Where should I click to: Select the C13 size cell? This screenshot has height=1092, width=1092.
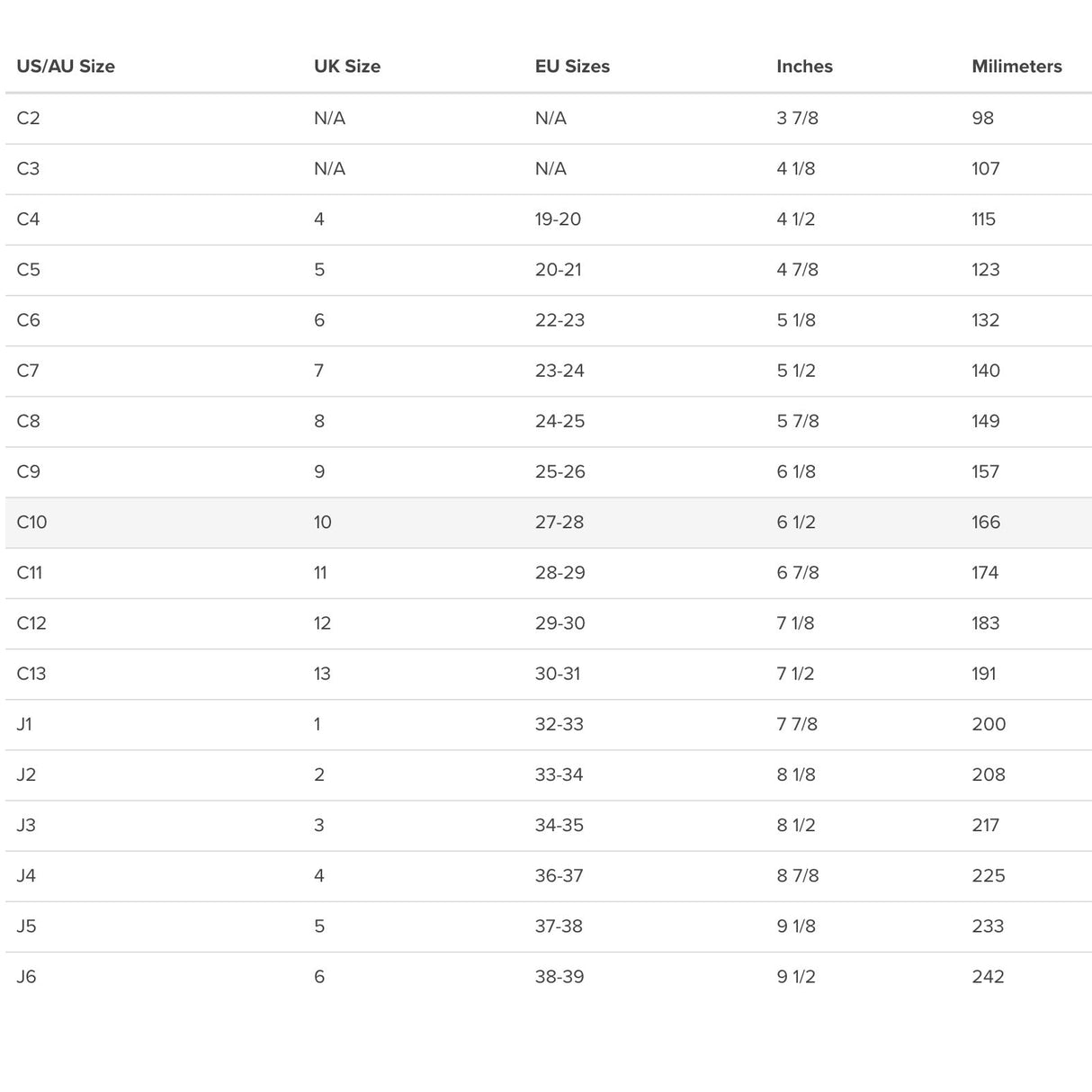point(31,674)
